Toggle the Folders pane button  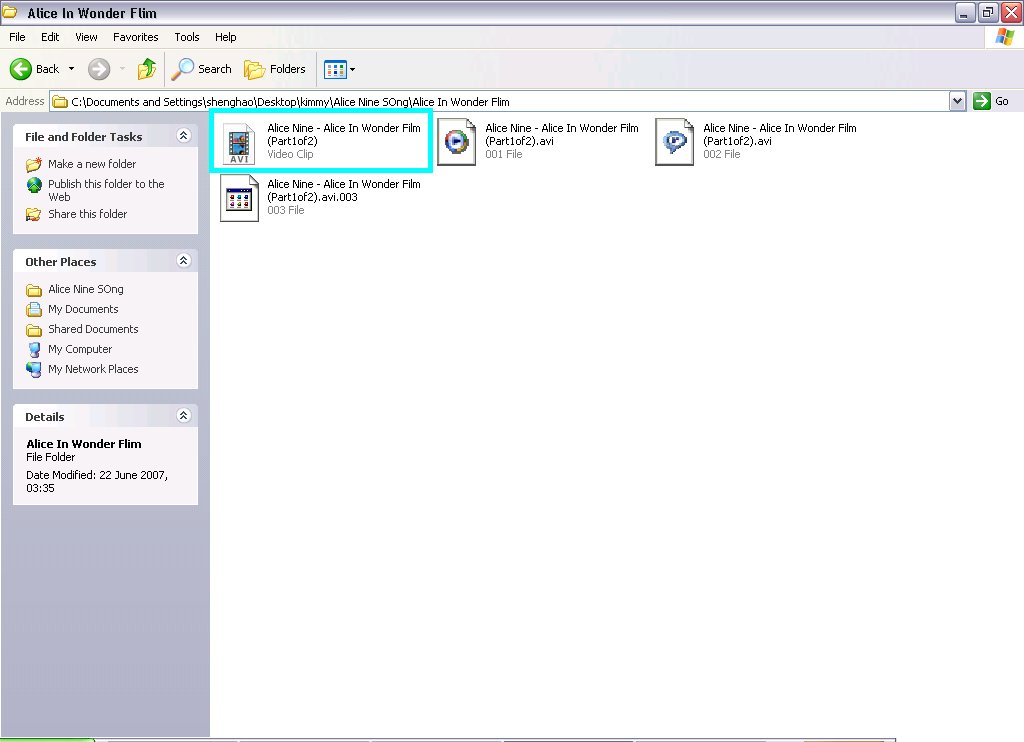(274, 69)
